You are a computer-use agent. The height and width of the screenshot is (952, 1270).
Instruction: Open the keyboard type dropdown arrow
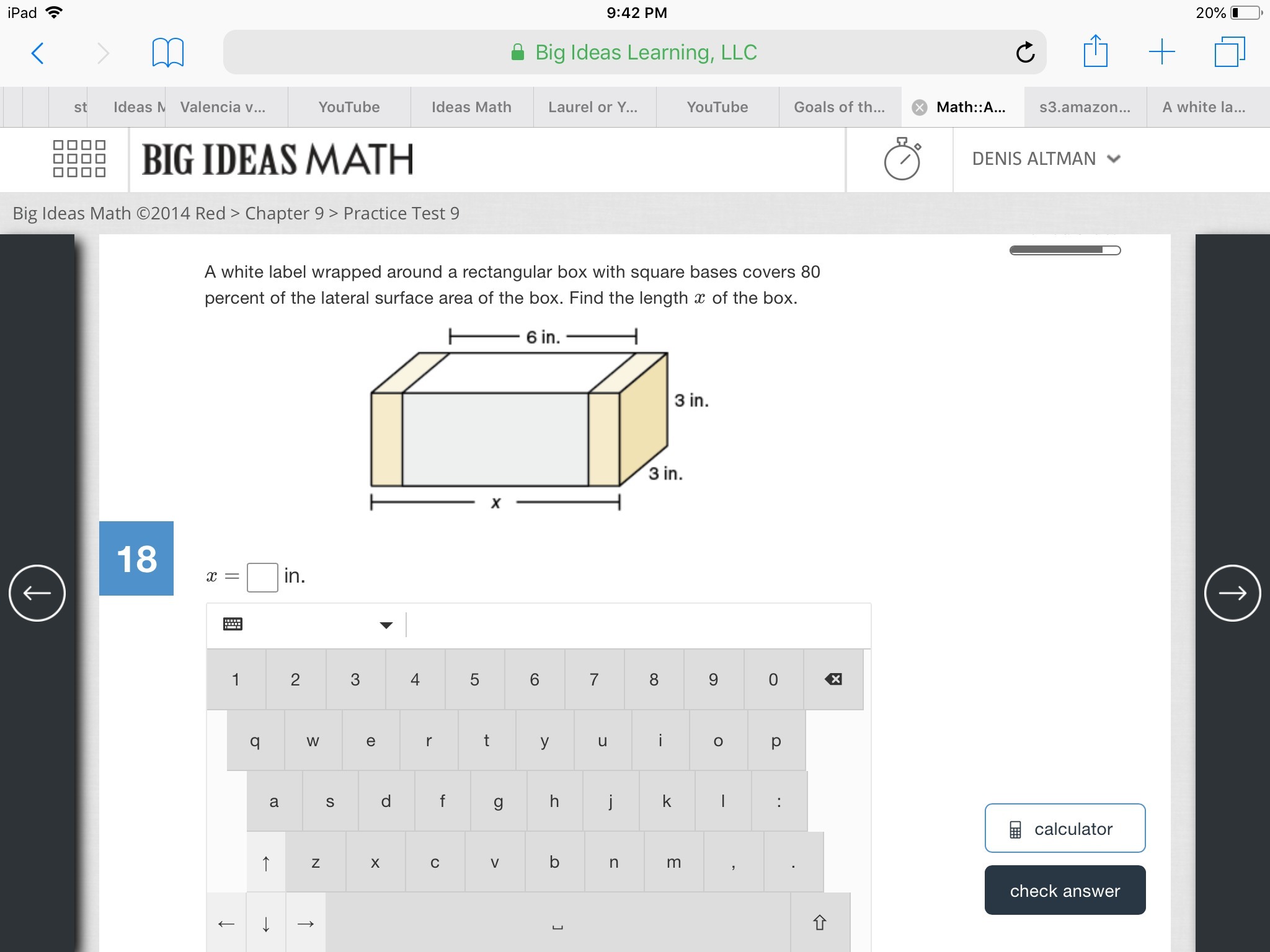(x=386, y=625)
